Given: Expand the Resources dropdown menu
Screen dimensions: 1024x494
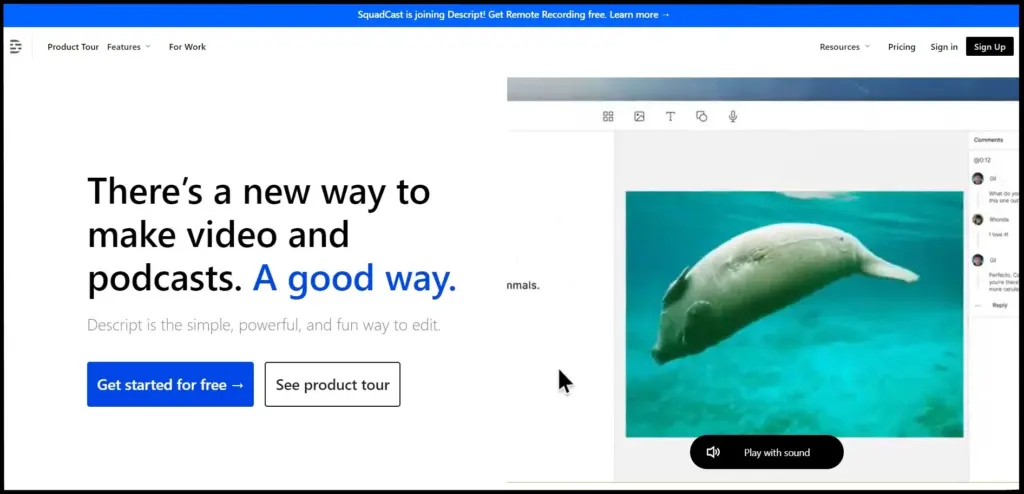Looking at the screenshot, I should pos(844,47).
